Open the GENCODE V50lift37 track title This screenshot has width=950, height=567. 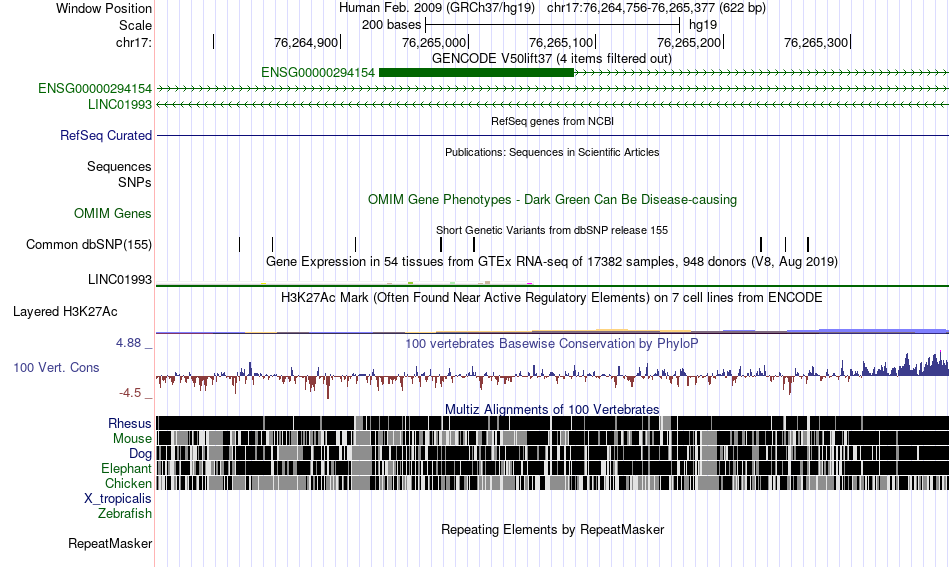click(551, 59)
